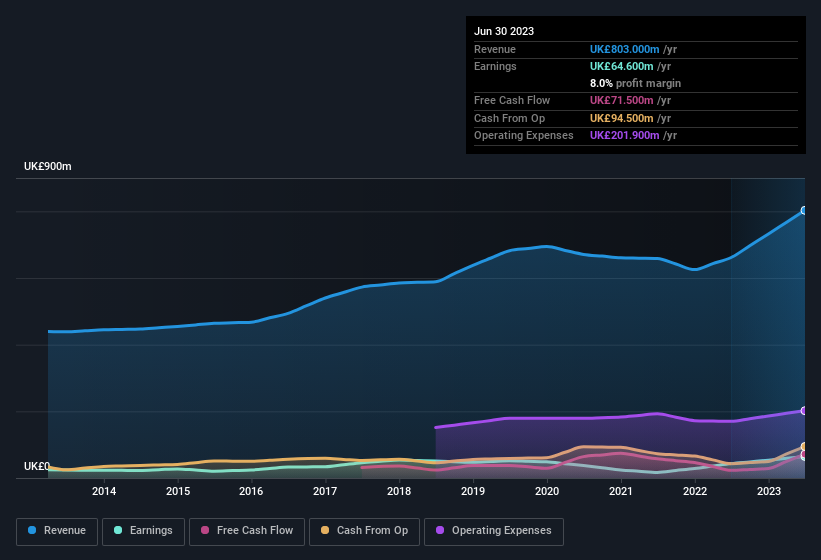This screenshot has width=821, height=560.
Task: Click the pink Free Cash Flow end-point marker
Action: point(803,455)
